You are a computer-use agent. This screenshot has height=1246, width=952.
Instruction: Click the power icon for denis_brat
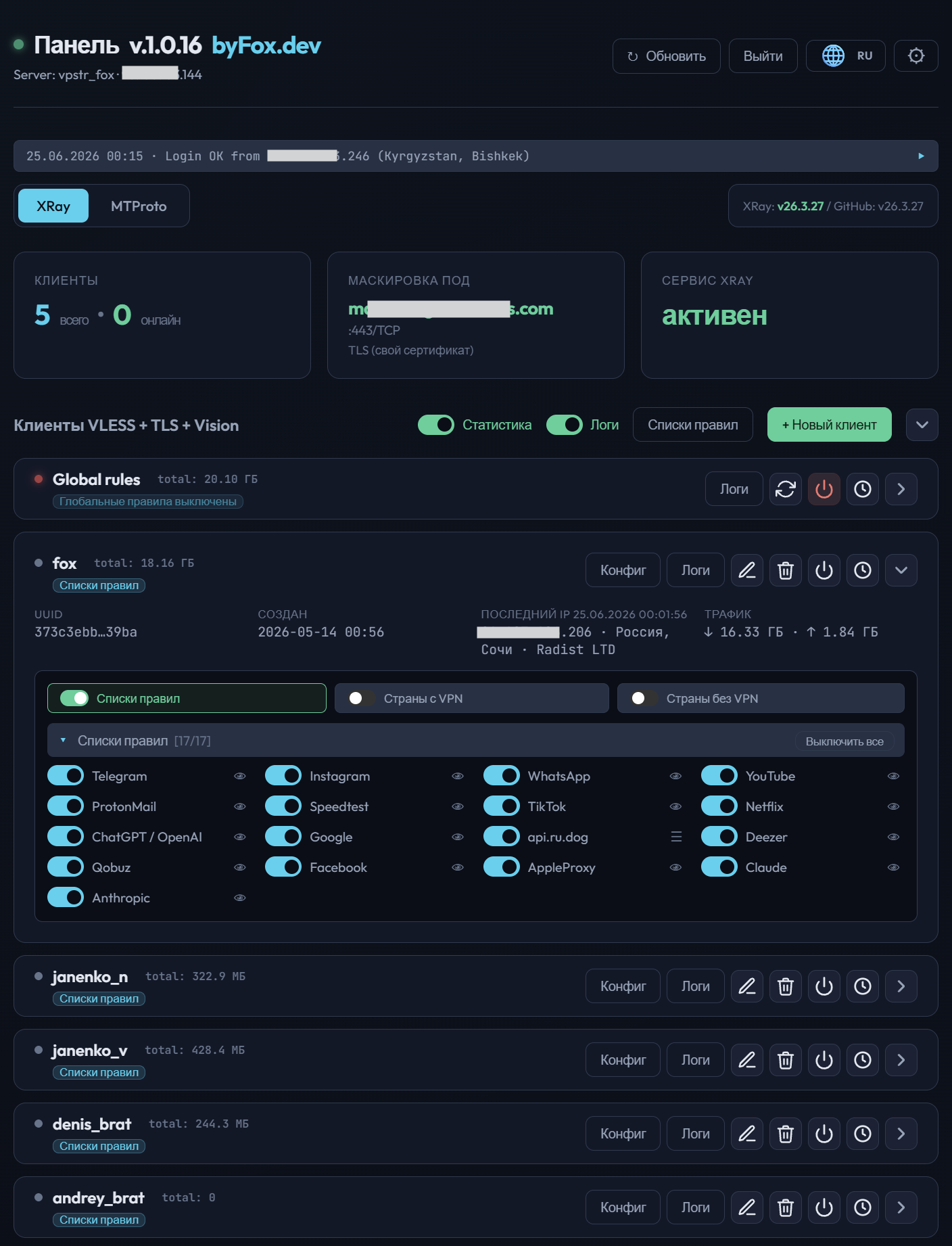point(824,1134)
